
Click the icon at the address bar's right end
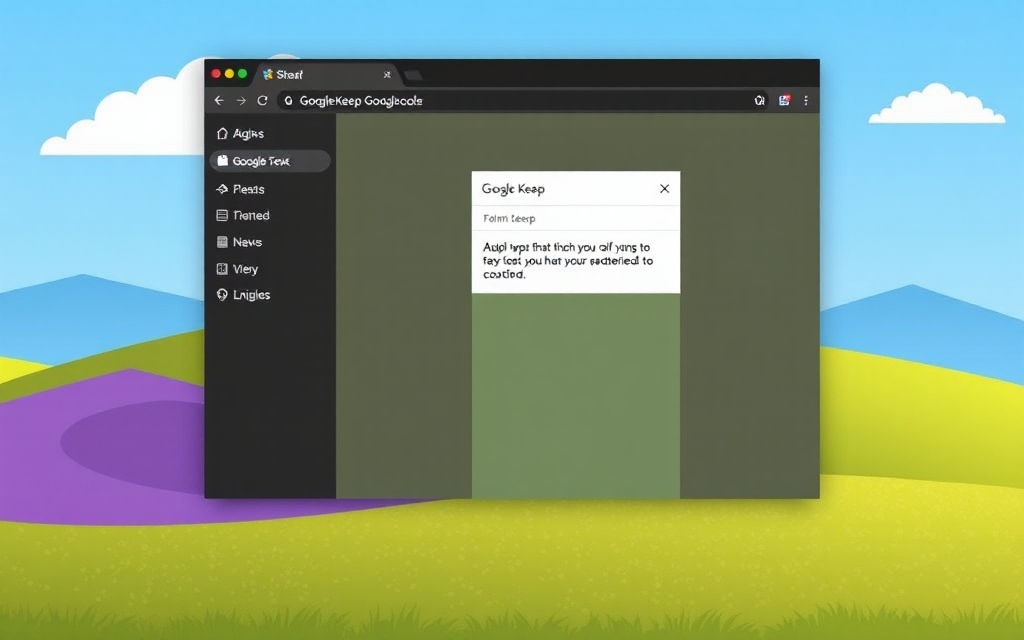[760, 101]
